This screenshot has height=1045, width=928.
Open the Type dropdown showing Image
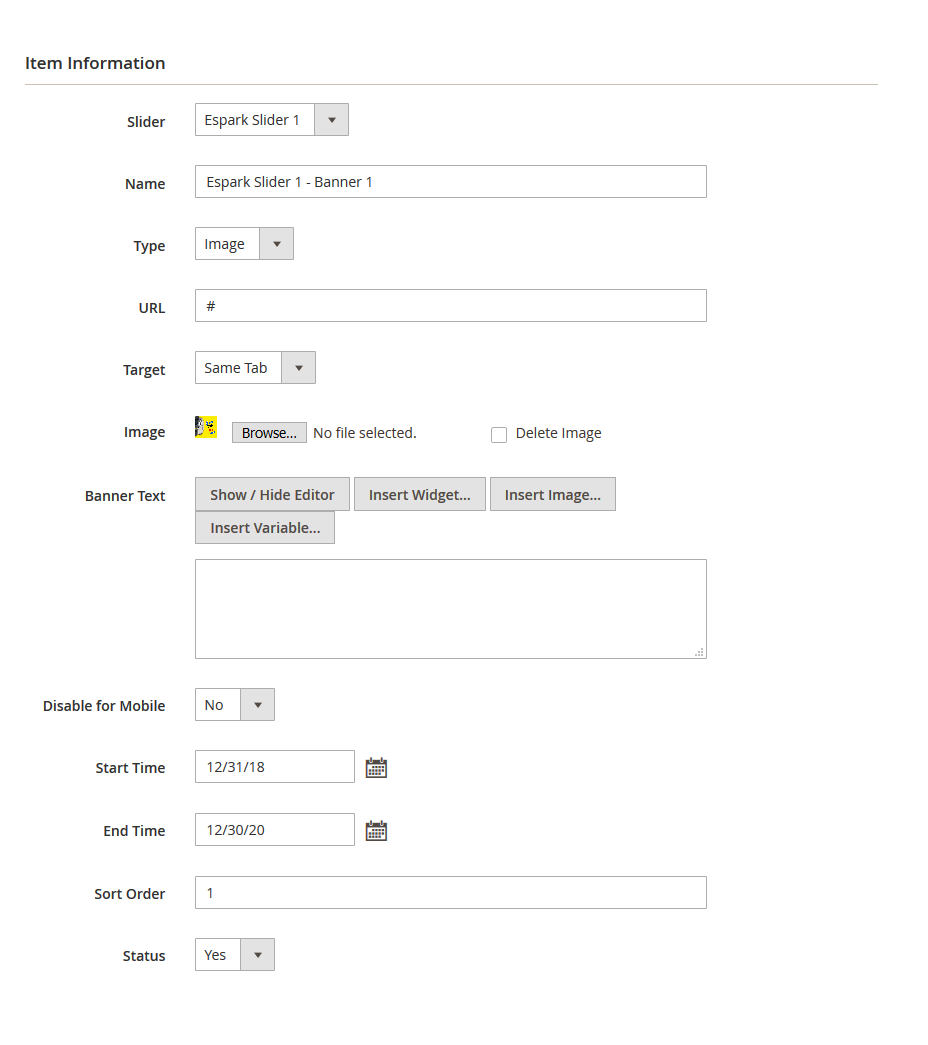(244, 244)
